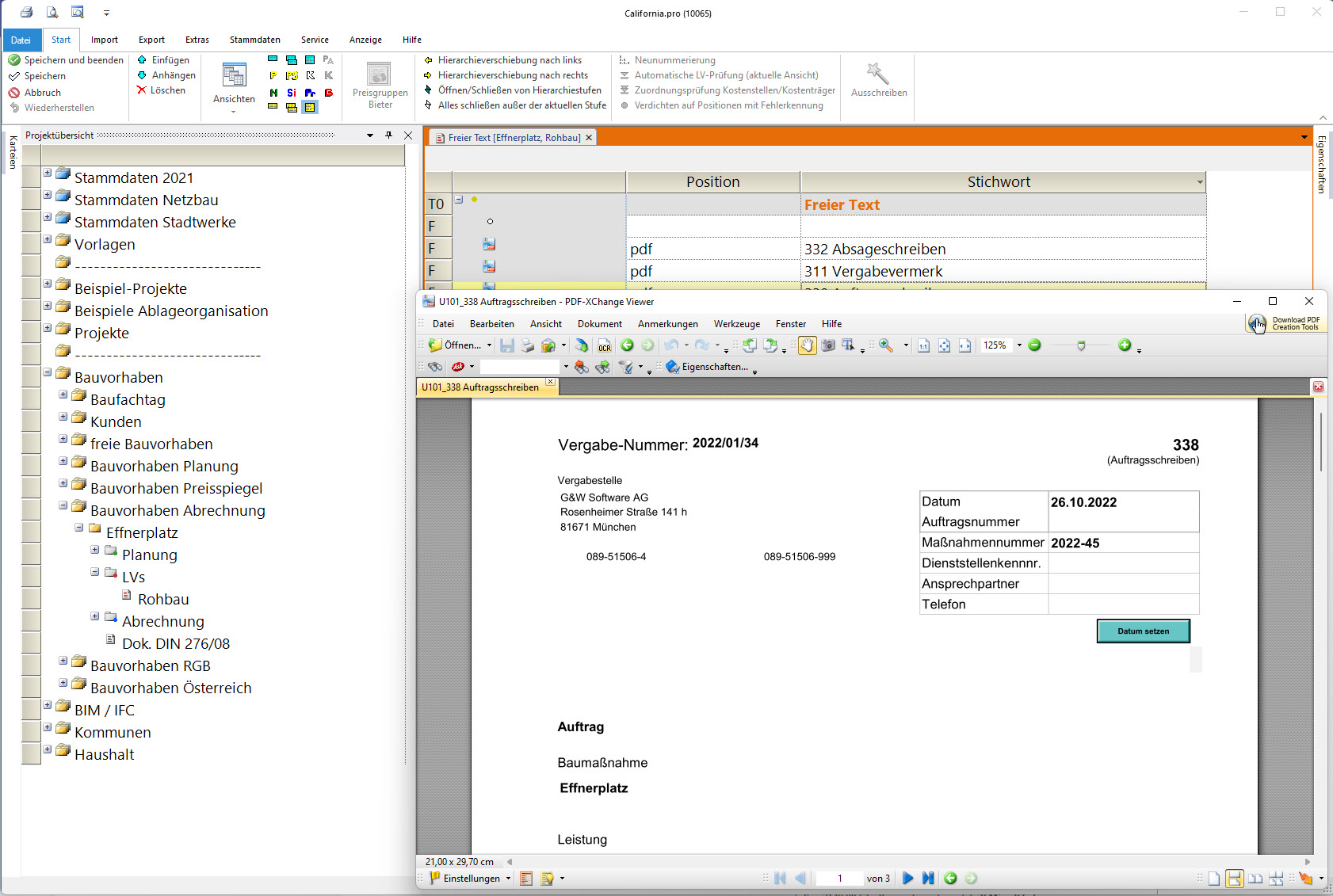Screen dimensions: 1333x896
Task: Go to next page with blue arrow
Action: coord(907,878)
